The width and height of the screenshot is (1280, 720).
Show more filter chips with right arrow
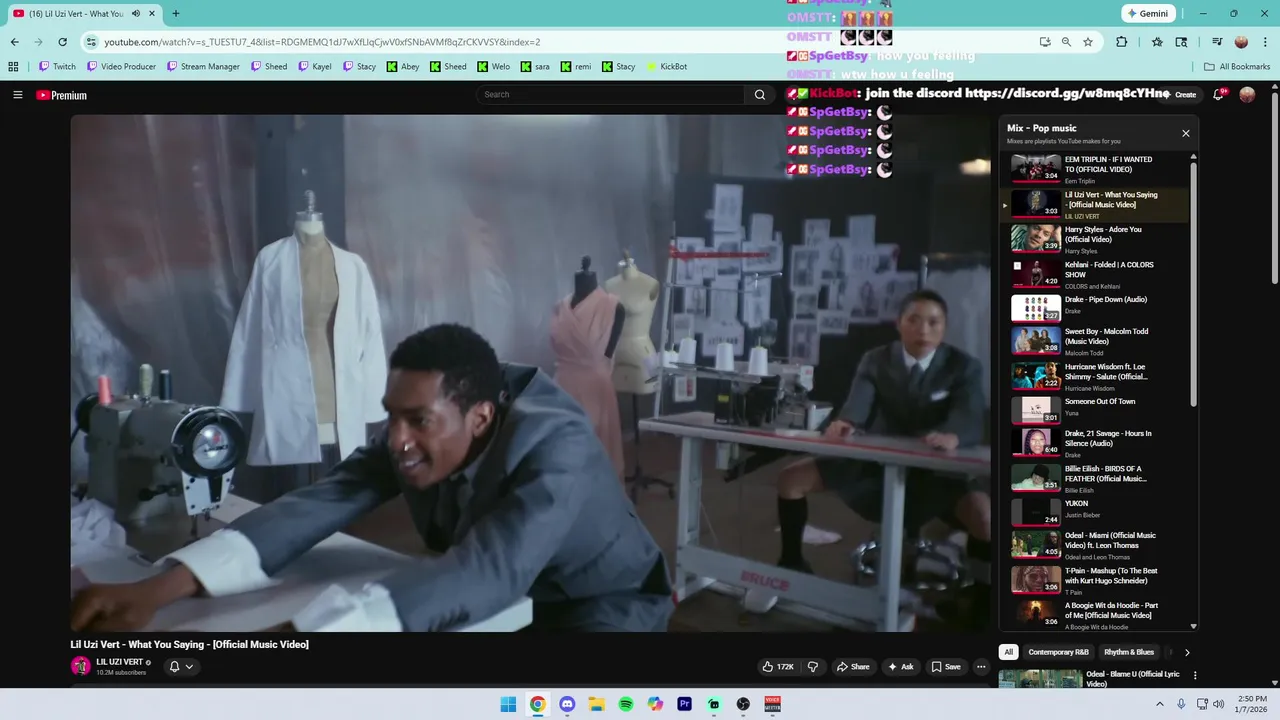[x=1187, y=652]
